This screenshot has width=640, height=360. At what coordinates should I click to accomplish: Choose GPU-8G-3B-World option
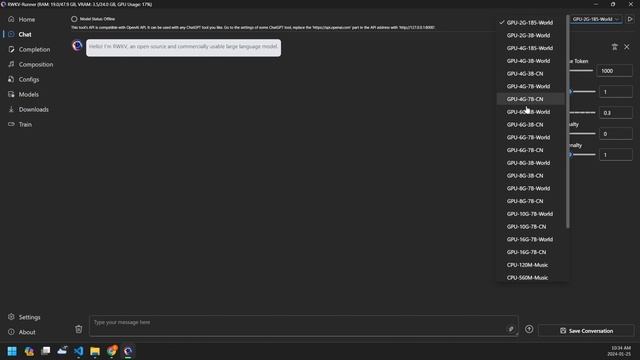coord(530,163)
